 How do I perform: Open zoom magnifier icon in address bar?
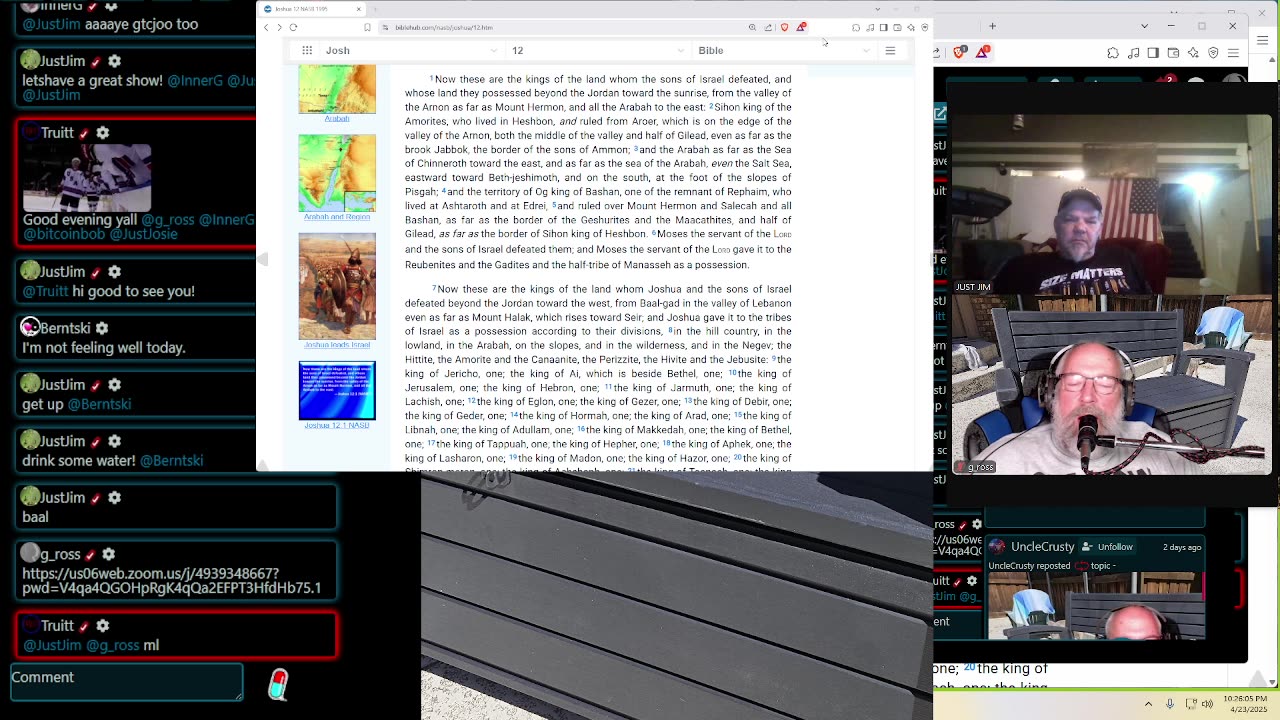tap(753, 28)
